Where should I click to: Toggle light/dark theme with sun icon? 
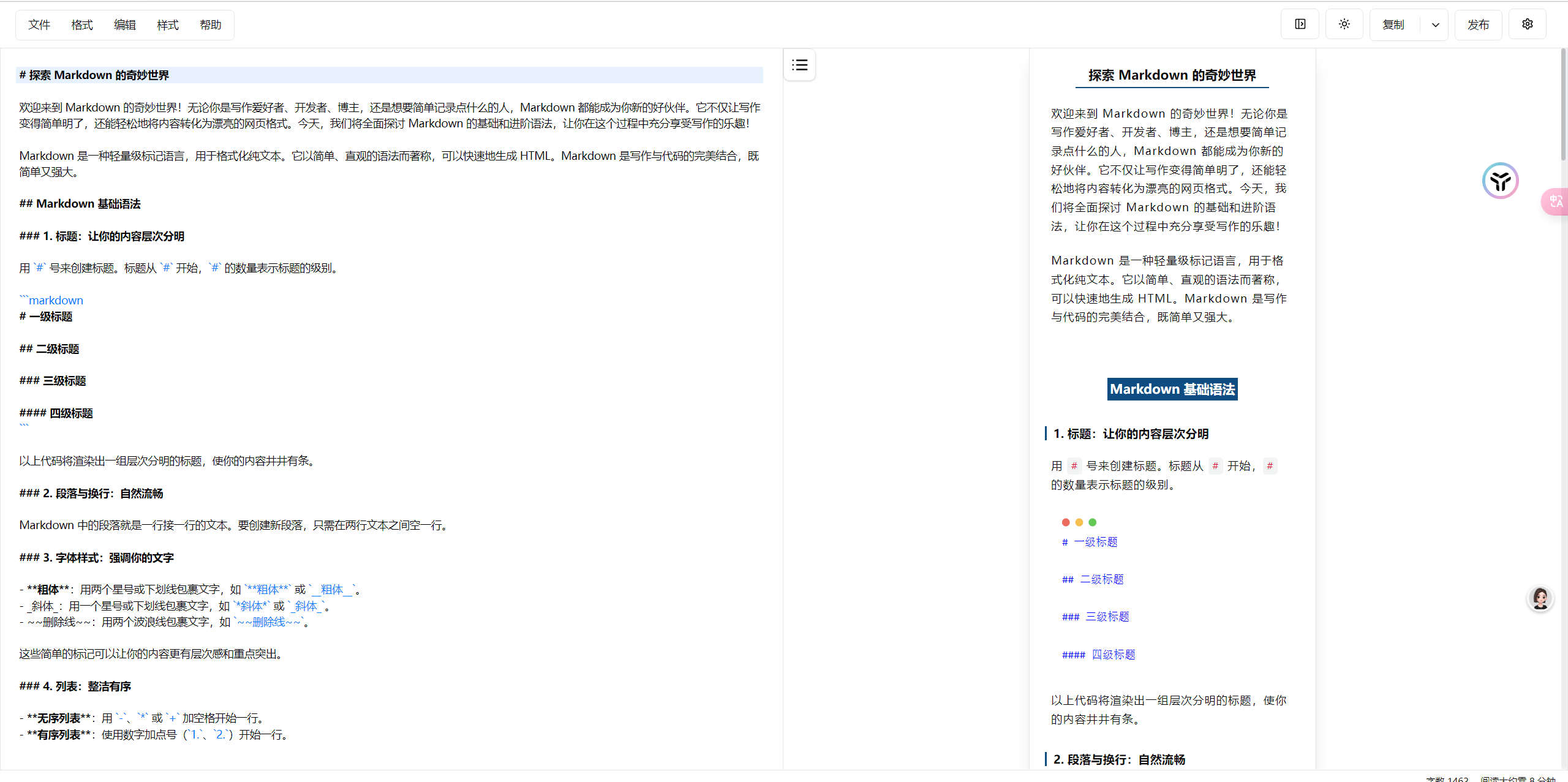pyautogui.click(x=1344, y=24)
